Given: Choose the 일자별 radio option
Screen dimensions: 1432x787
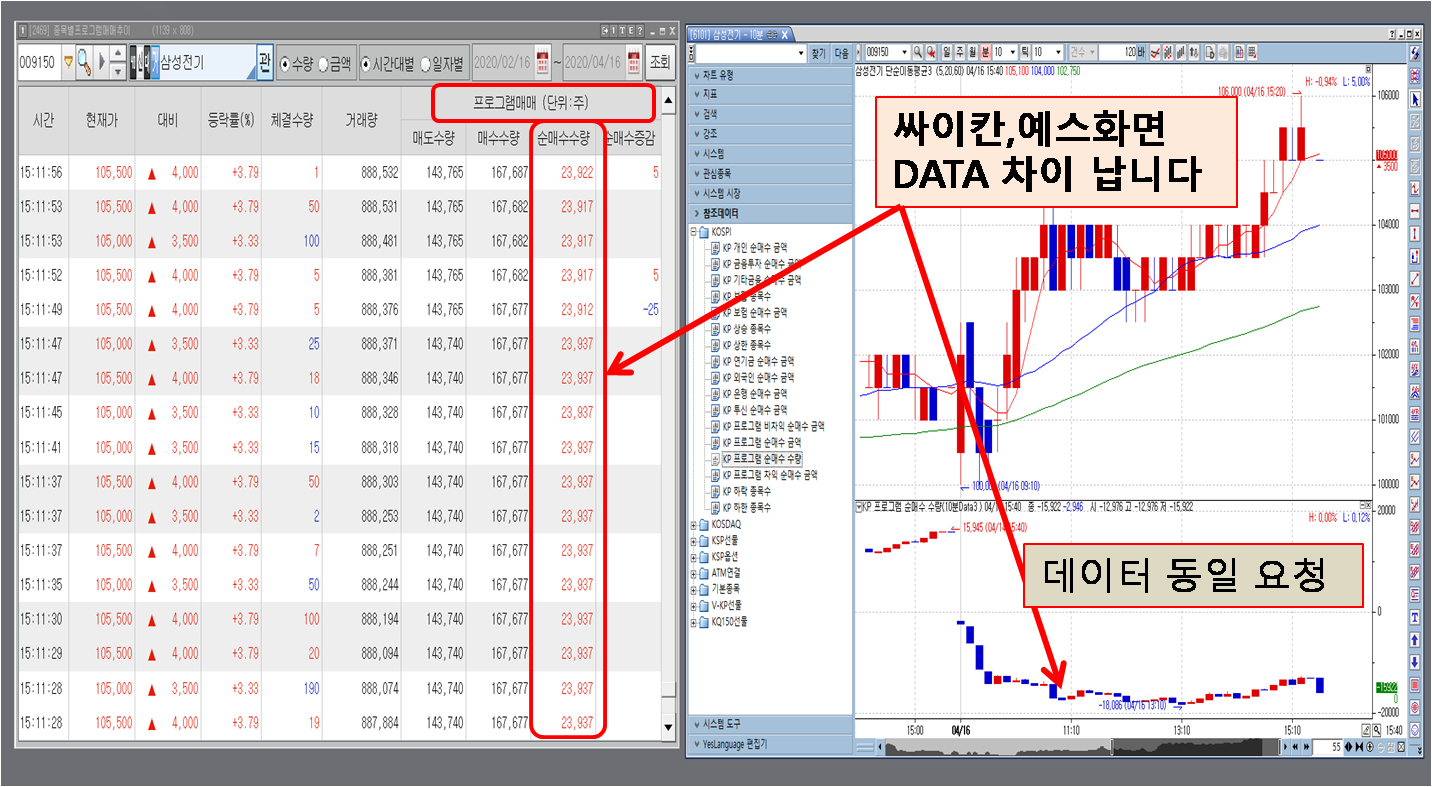Looking at the screenshot, I should (x=426, y=63).
